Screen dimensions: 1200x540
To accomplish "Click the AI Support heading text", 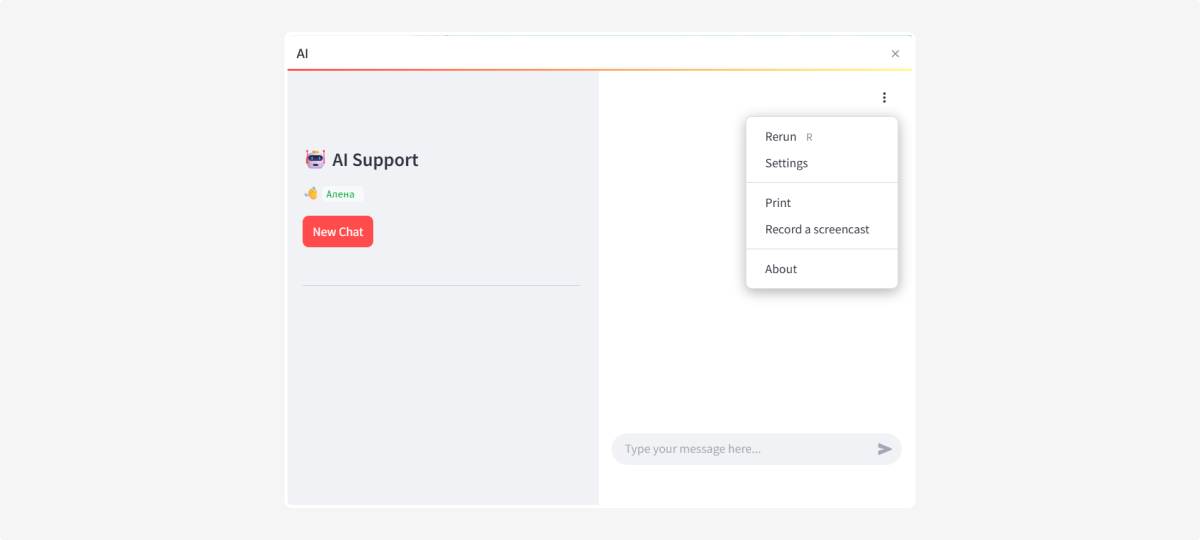I will (375, 160).
